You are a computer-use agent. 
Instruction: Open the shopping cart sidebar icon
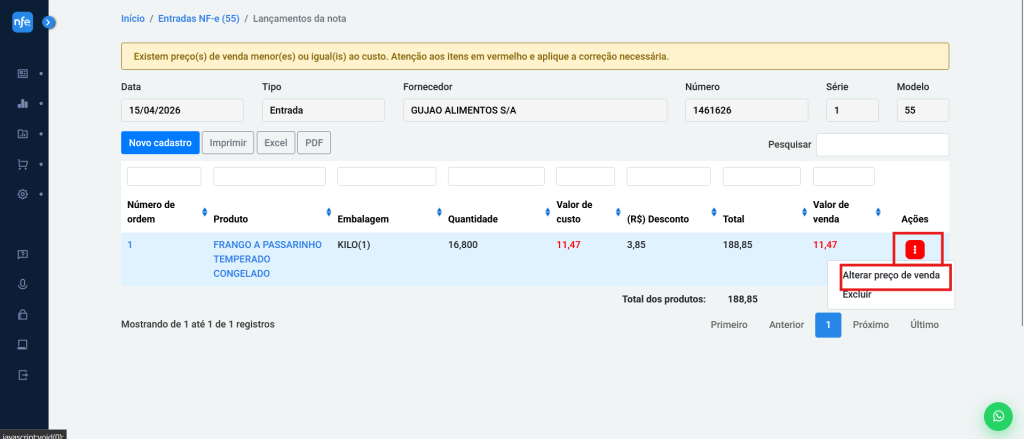tap(23, 164)
